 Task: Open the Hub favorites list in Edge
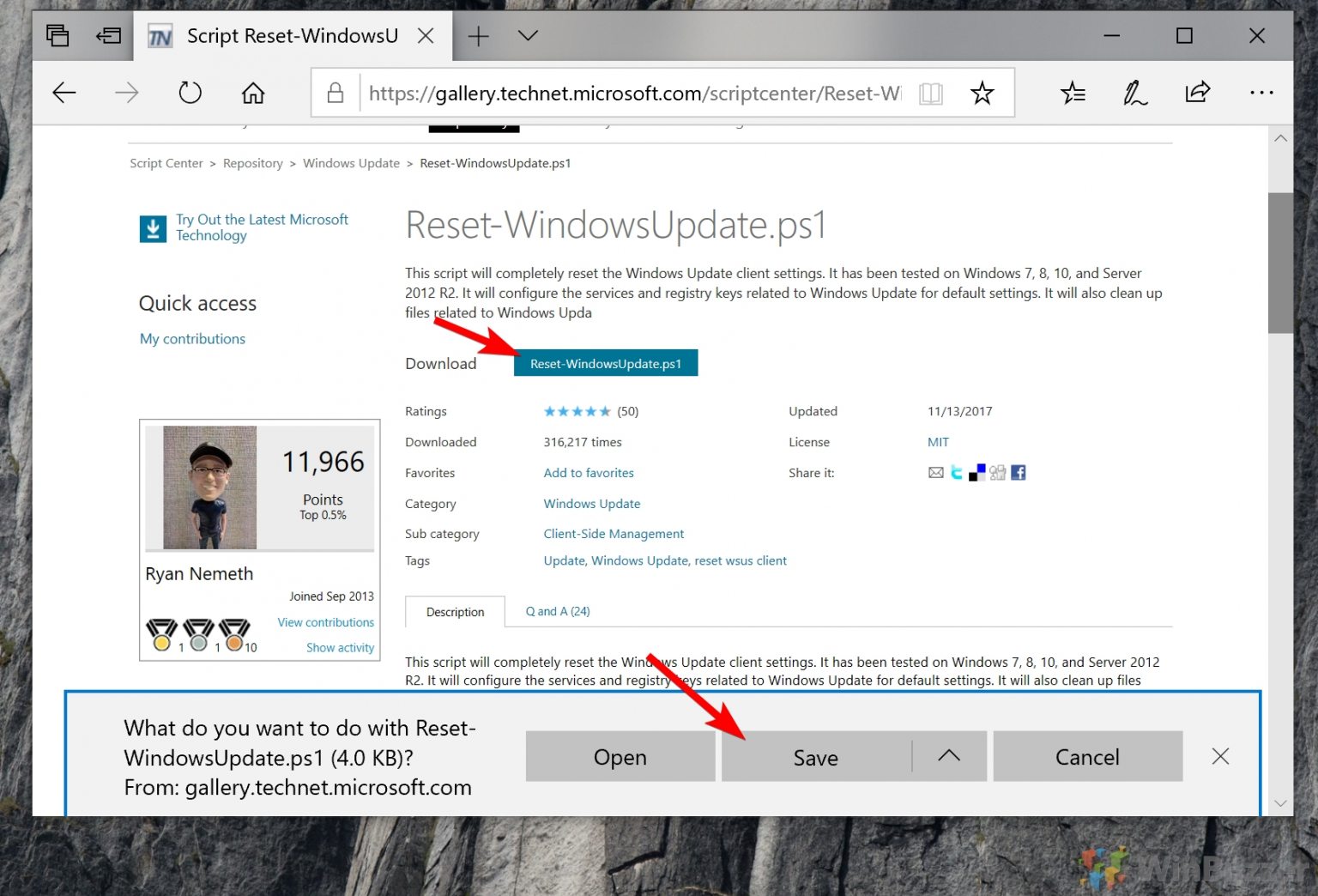point(1073,92)
